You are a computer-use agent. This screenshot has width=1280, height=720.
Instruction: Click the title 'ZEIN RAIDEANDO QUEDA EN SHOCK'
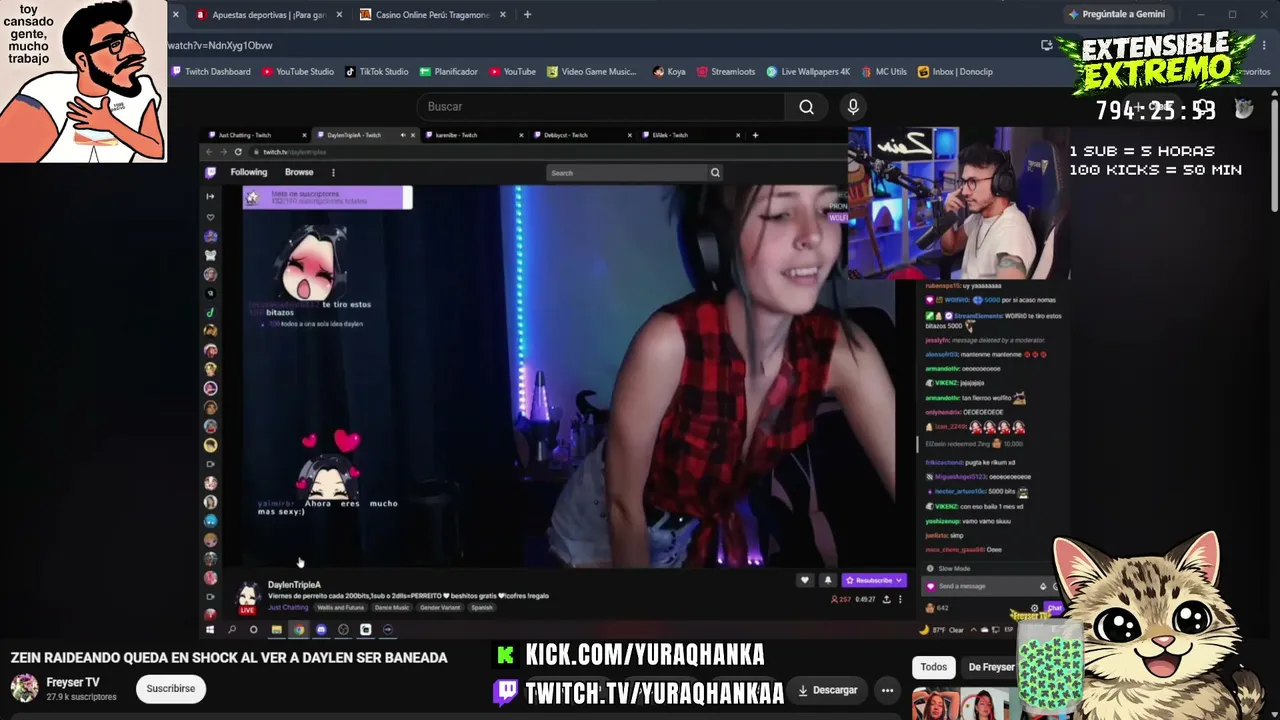pyautogui.click(x=229, y=658)
